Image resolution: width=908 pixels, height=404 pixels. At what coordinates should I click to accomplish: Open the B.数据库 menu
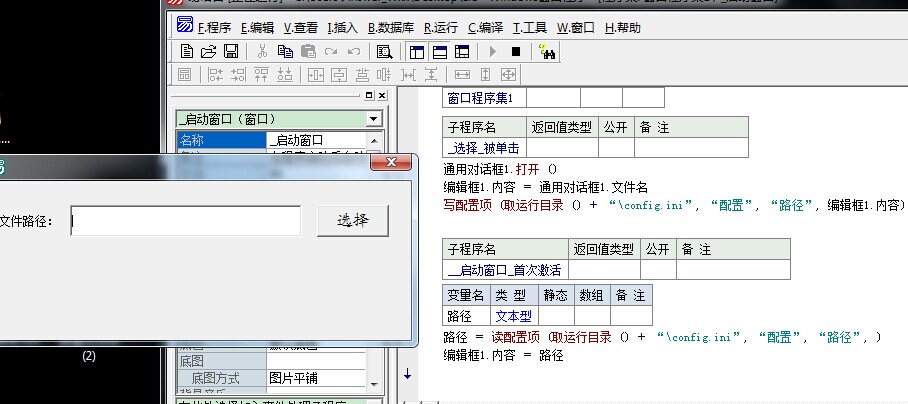(391, 27)
